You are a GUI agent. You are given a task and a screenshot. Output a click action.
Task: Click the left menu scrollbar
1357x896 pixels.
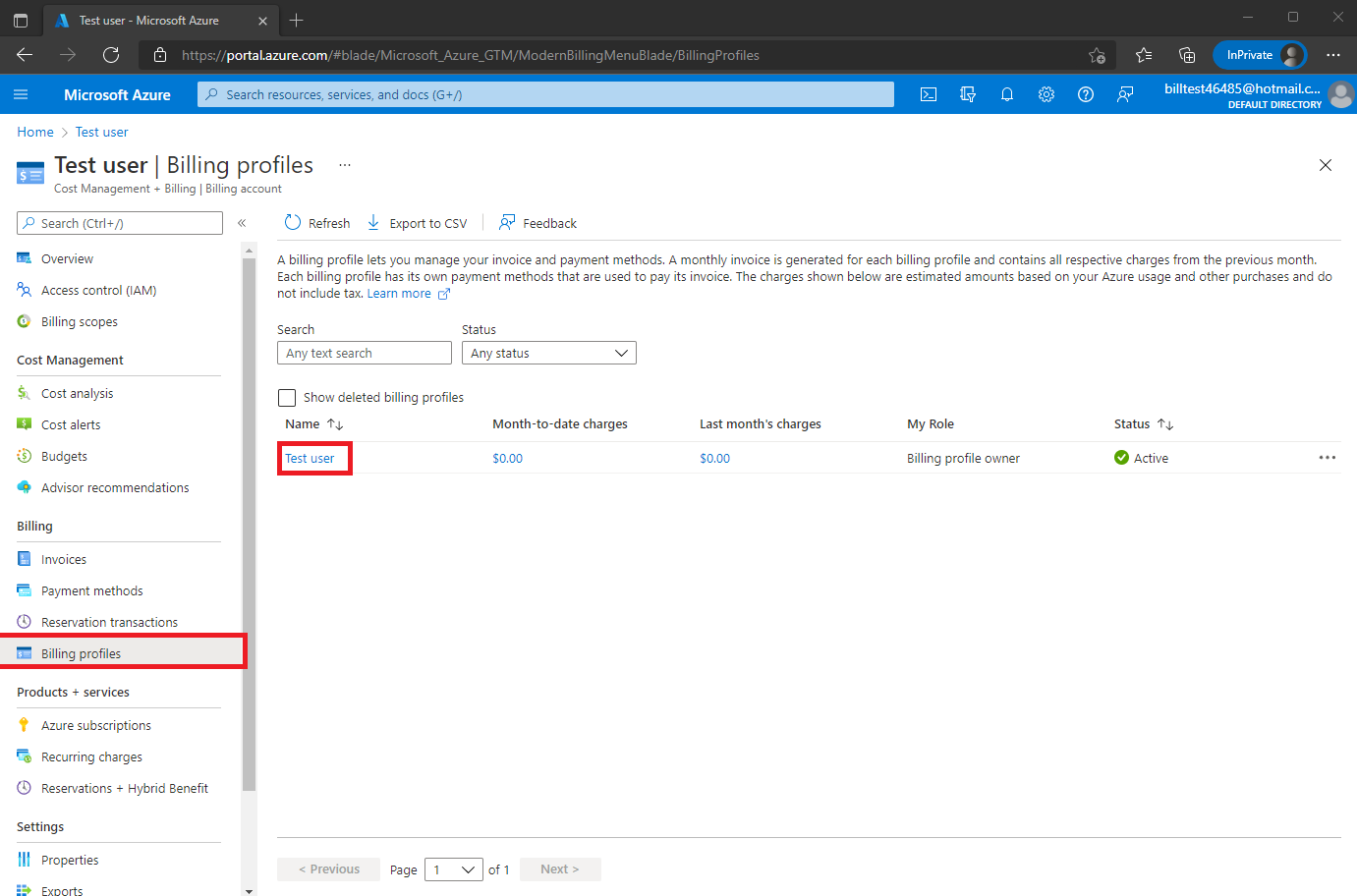(x=249, y=524)
